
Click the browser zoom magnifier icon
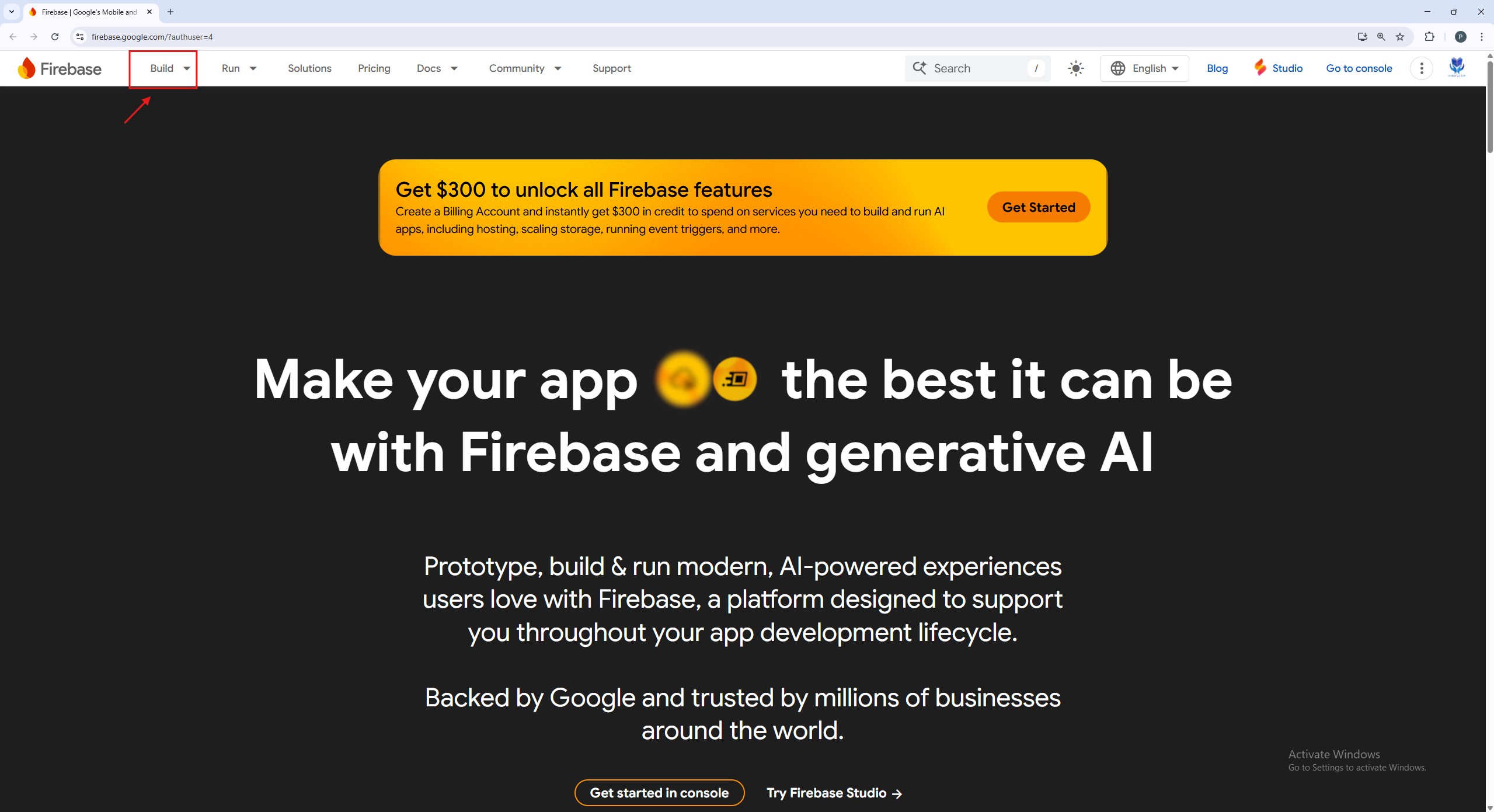point(1381,37)
